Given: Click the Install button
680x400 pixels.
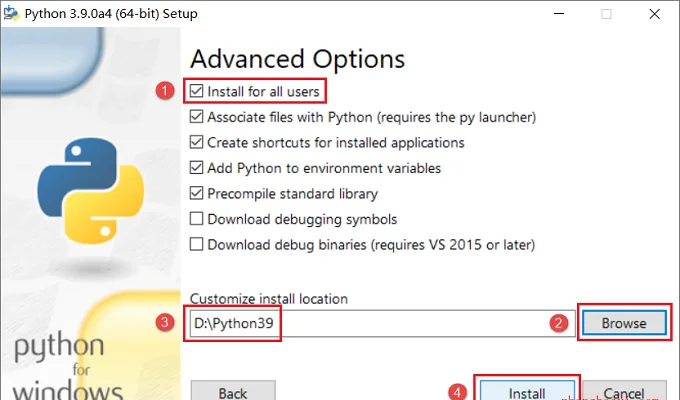Looking at the screenshot, I should click(x=527, y=390).
